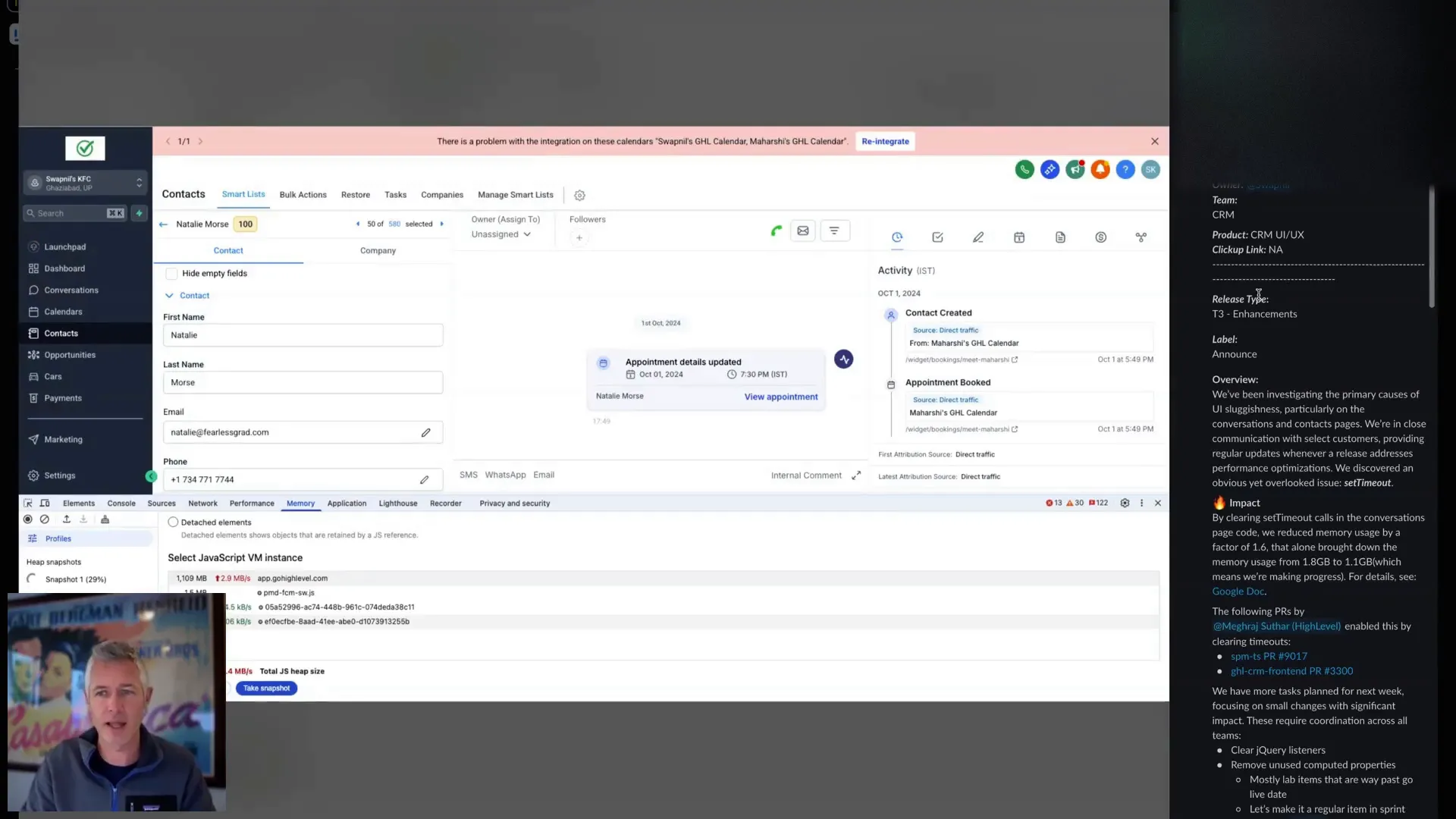
Task: Select the Detached elements radio button
Action: tap(173, 522)
